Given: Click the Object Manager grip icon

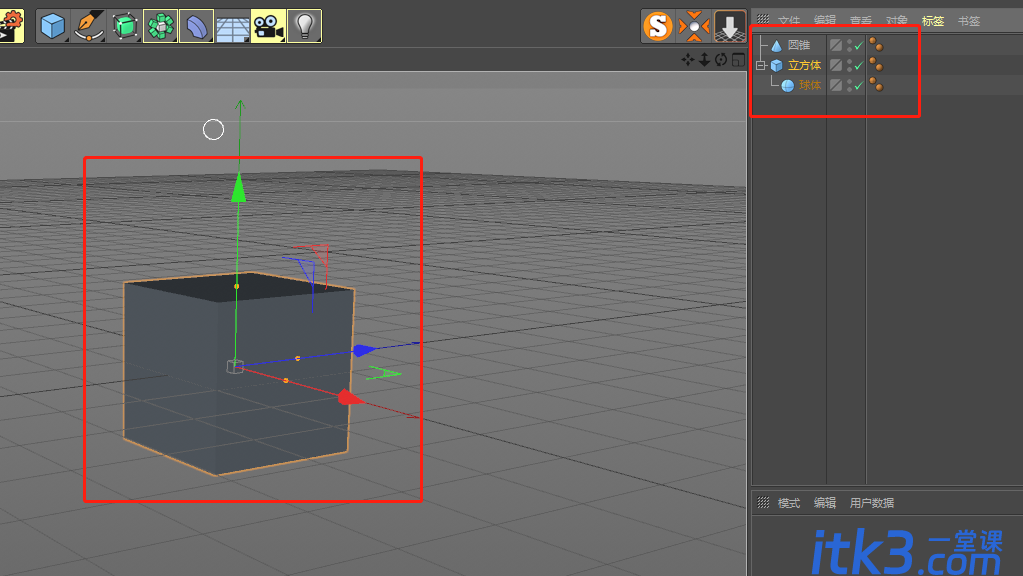Looking at the screenshot, I should [x=763, y=20].
